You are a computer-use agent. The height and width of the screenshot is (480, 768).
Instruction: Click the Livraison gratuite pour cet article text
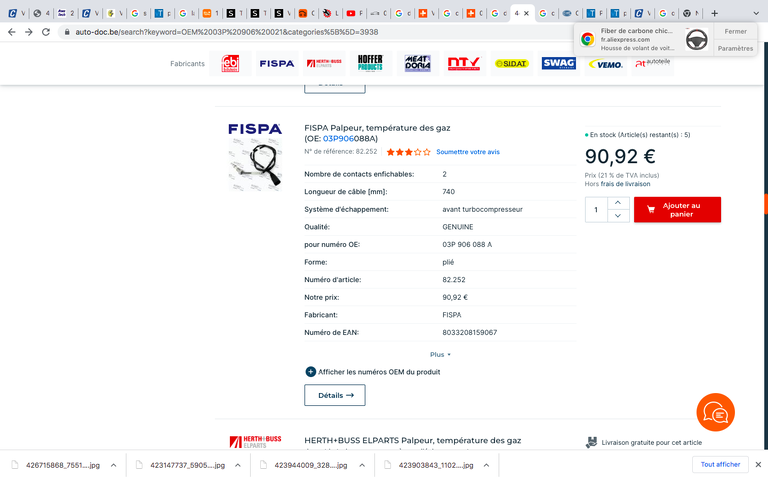pos(651,442)
